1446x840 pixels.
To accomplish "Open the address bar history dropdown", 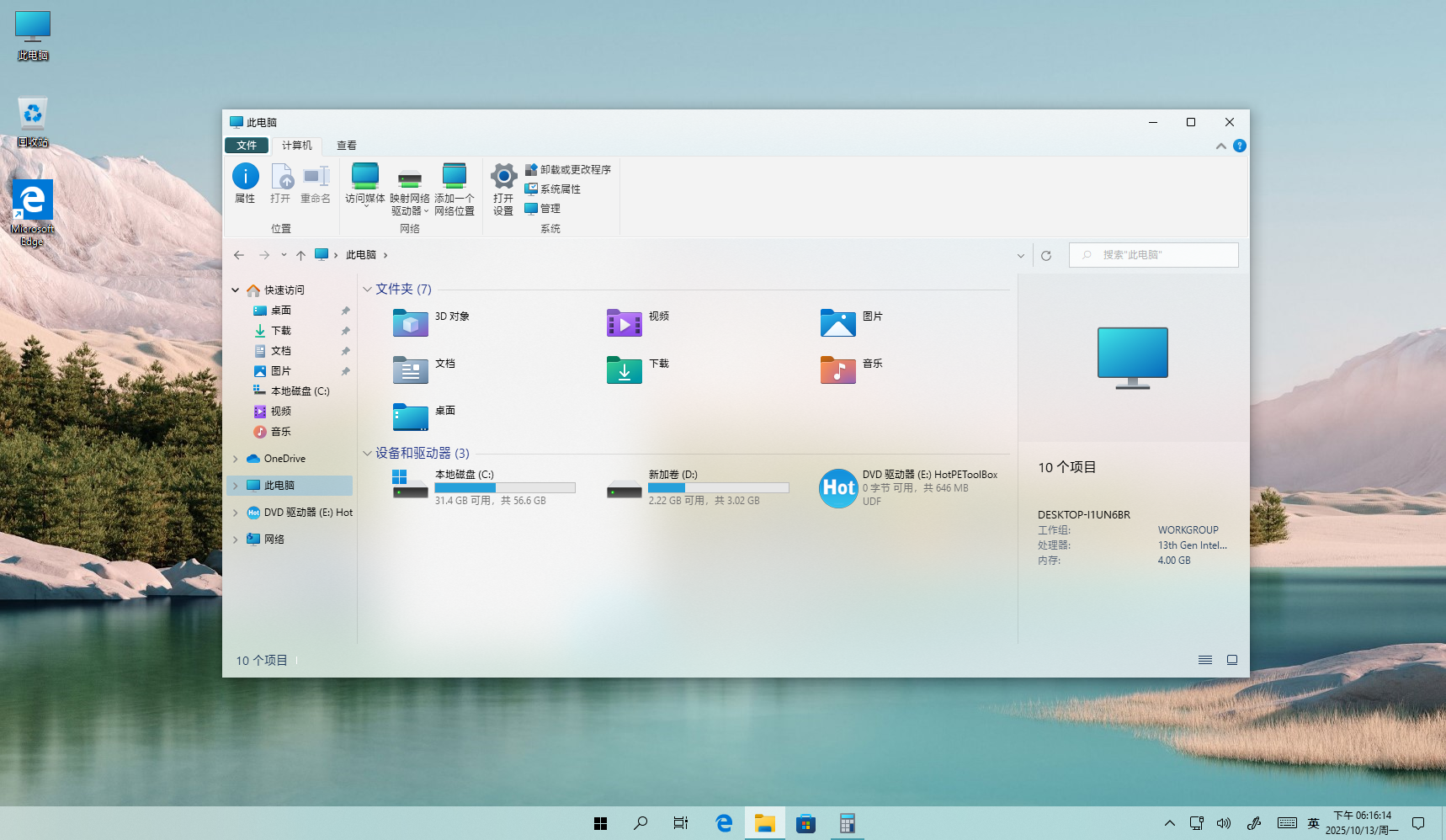I will point(1020,255).
